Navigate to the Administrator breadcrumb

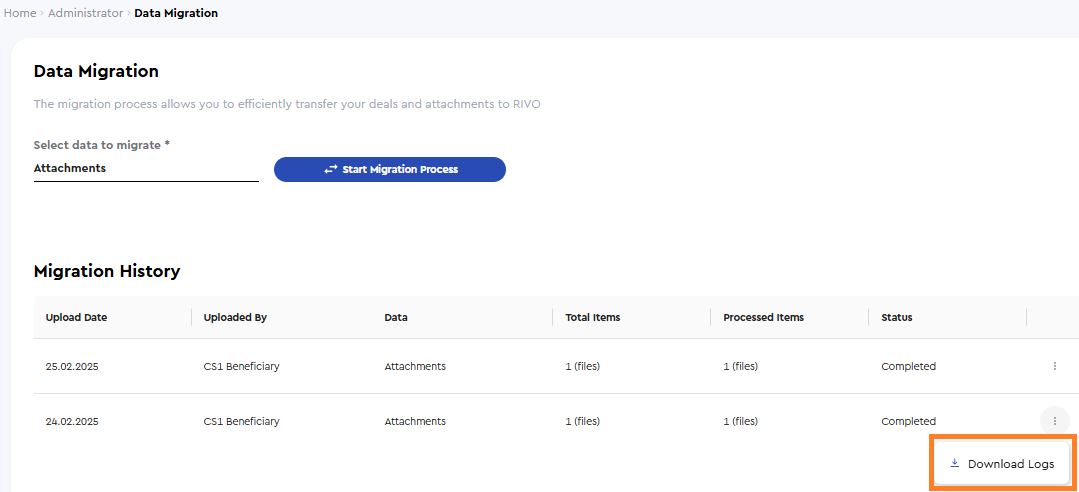point(85,13)
